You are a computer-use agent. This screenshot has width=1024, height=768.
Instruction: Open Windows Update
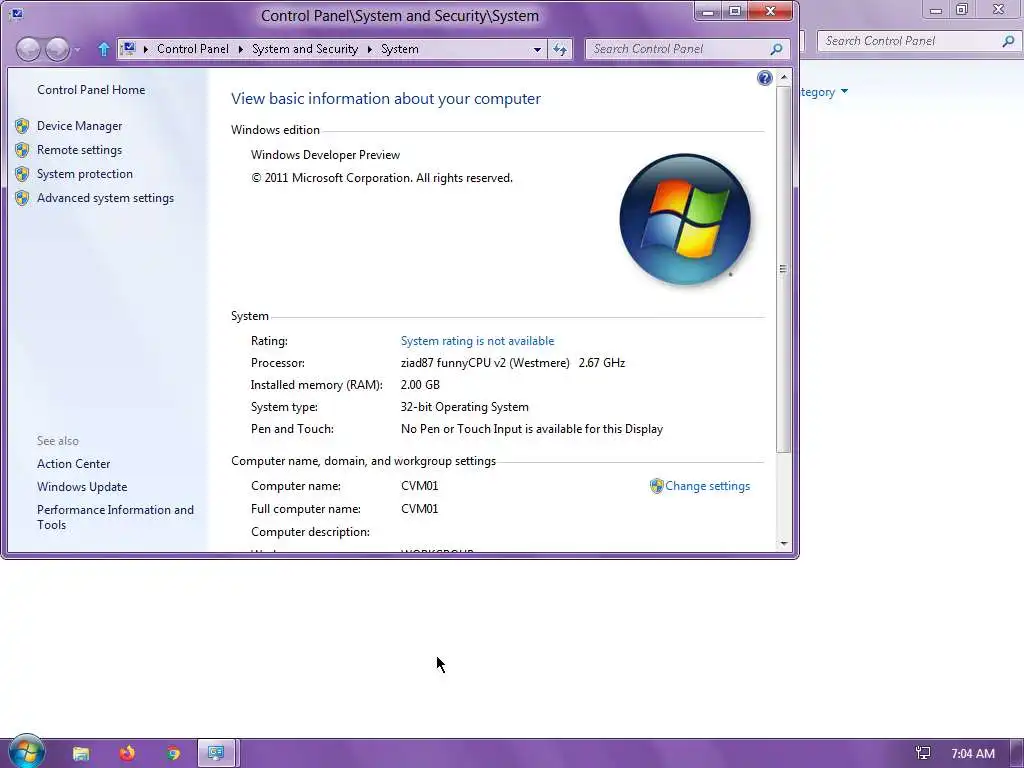click(x=82, y=487)
